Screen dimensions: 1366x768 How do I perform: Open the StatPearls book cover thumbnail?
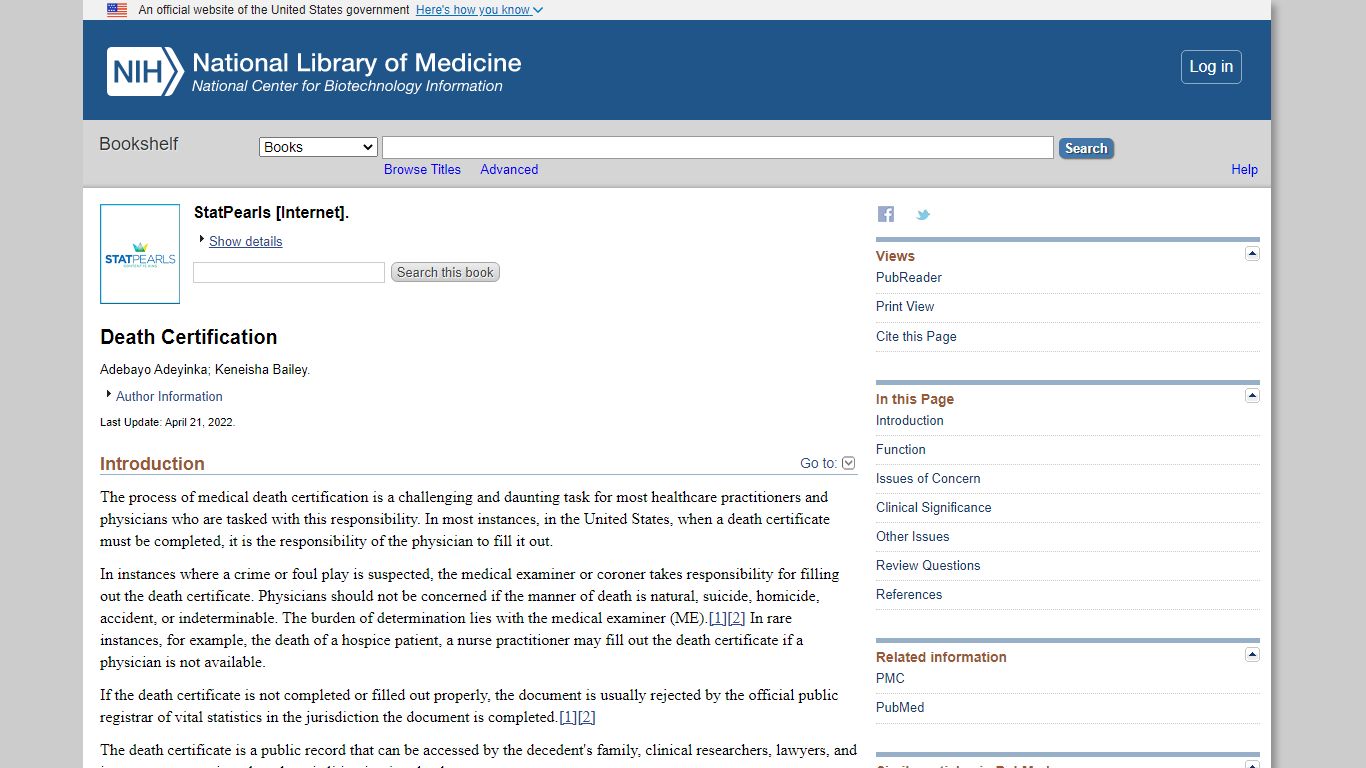tap(140, 254)
